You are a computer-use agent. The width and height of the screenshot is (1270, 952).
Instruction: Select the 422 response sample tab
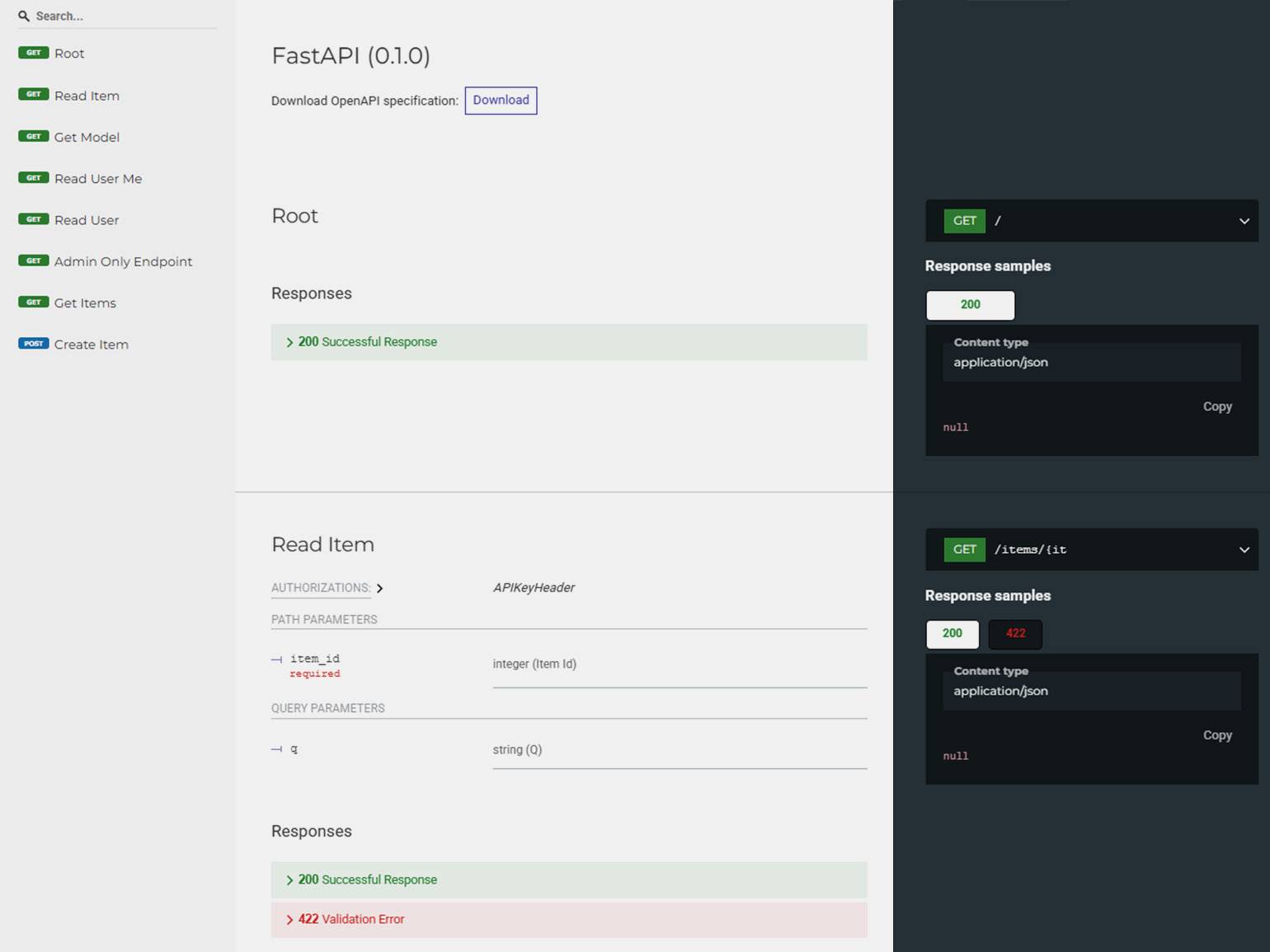coord(1015,634)
